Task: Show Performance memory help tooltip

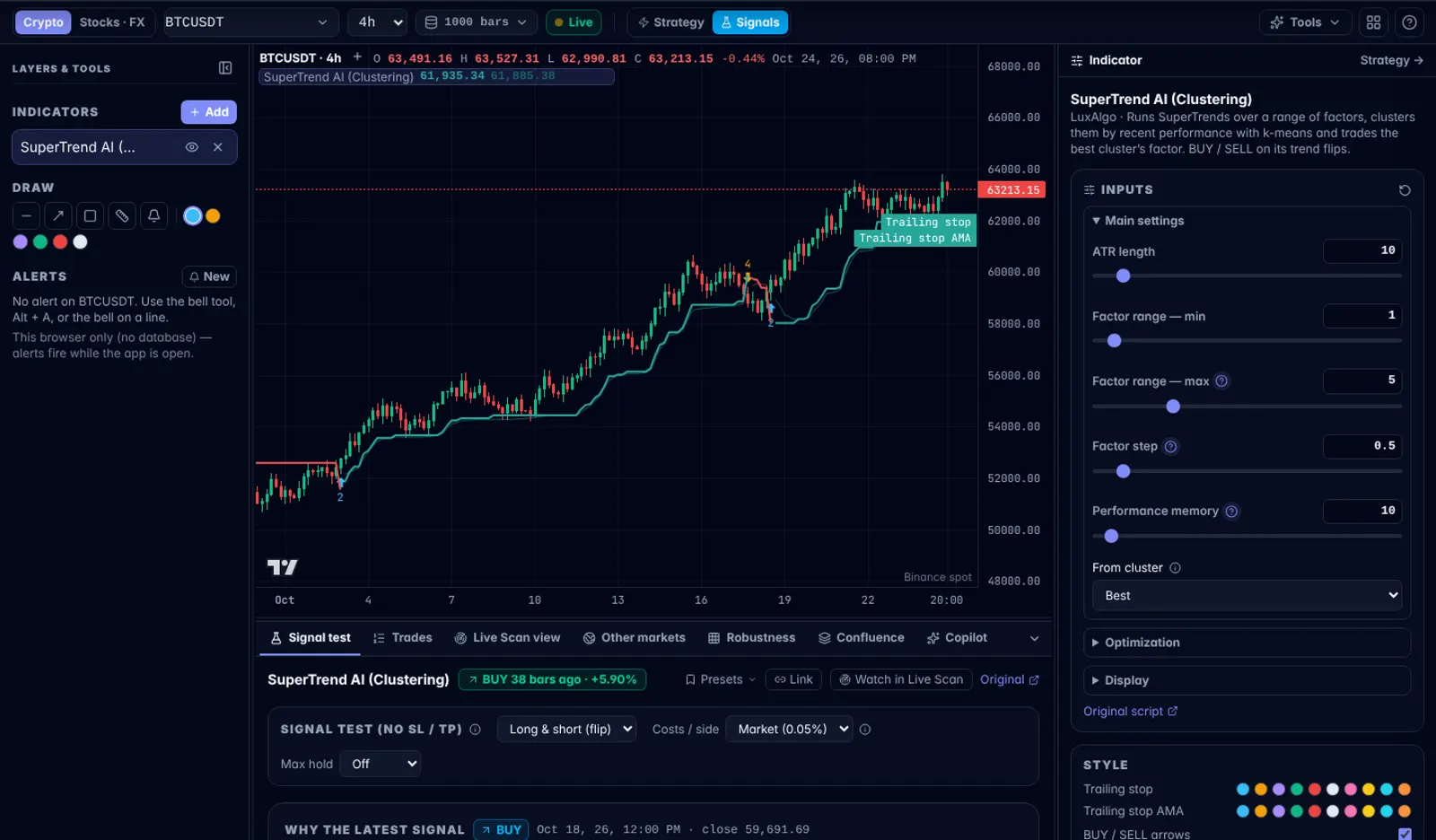Action: coord(1231,512)
